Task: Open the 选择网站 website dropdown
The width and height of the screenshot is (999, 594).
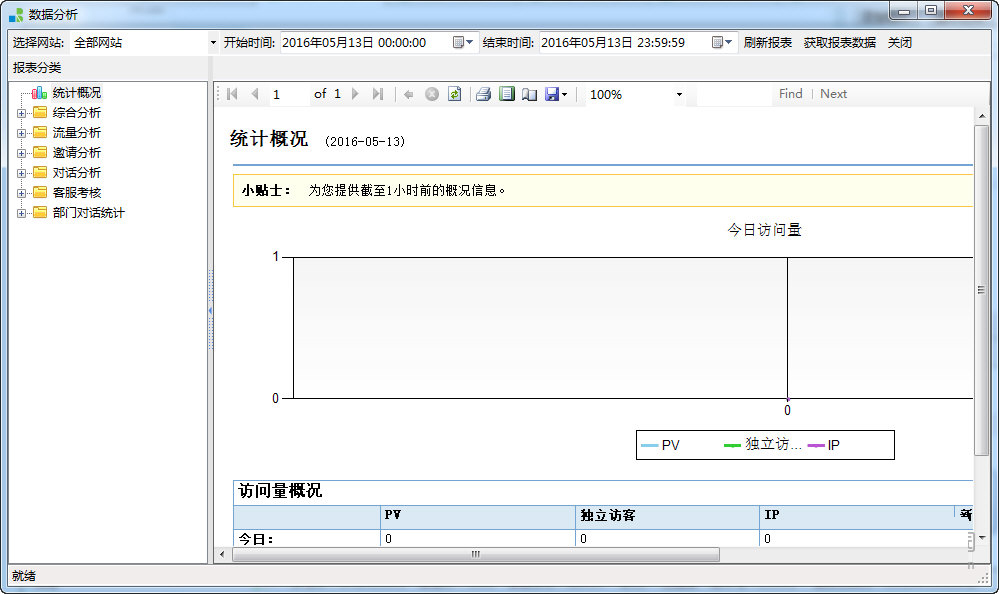Action: click(213, 43)
